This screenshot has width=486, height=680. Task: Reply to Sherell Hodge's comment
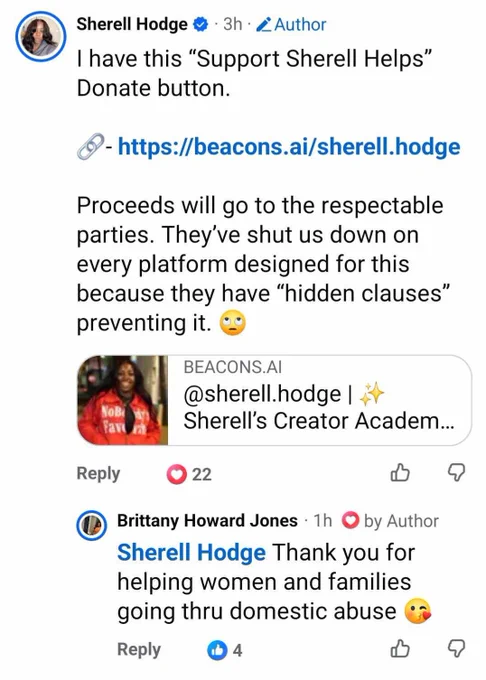coord(98,473)
